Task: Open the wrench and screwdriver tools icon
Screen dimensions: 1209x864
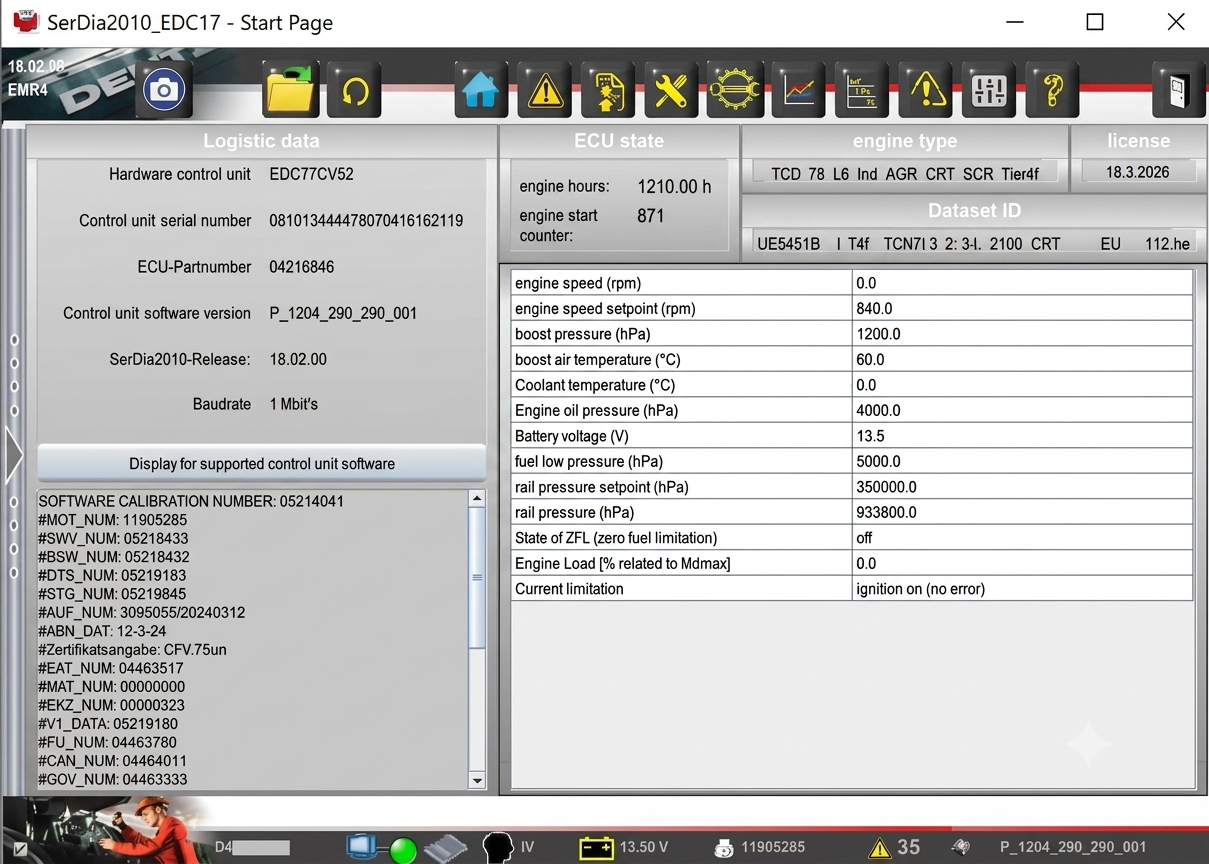Action: pyautogui.click(x=671, y=91)
